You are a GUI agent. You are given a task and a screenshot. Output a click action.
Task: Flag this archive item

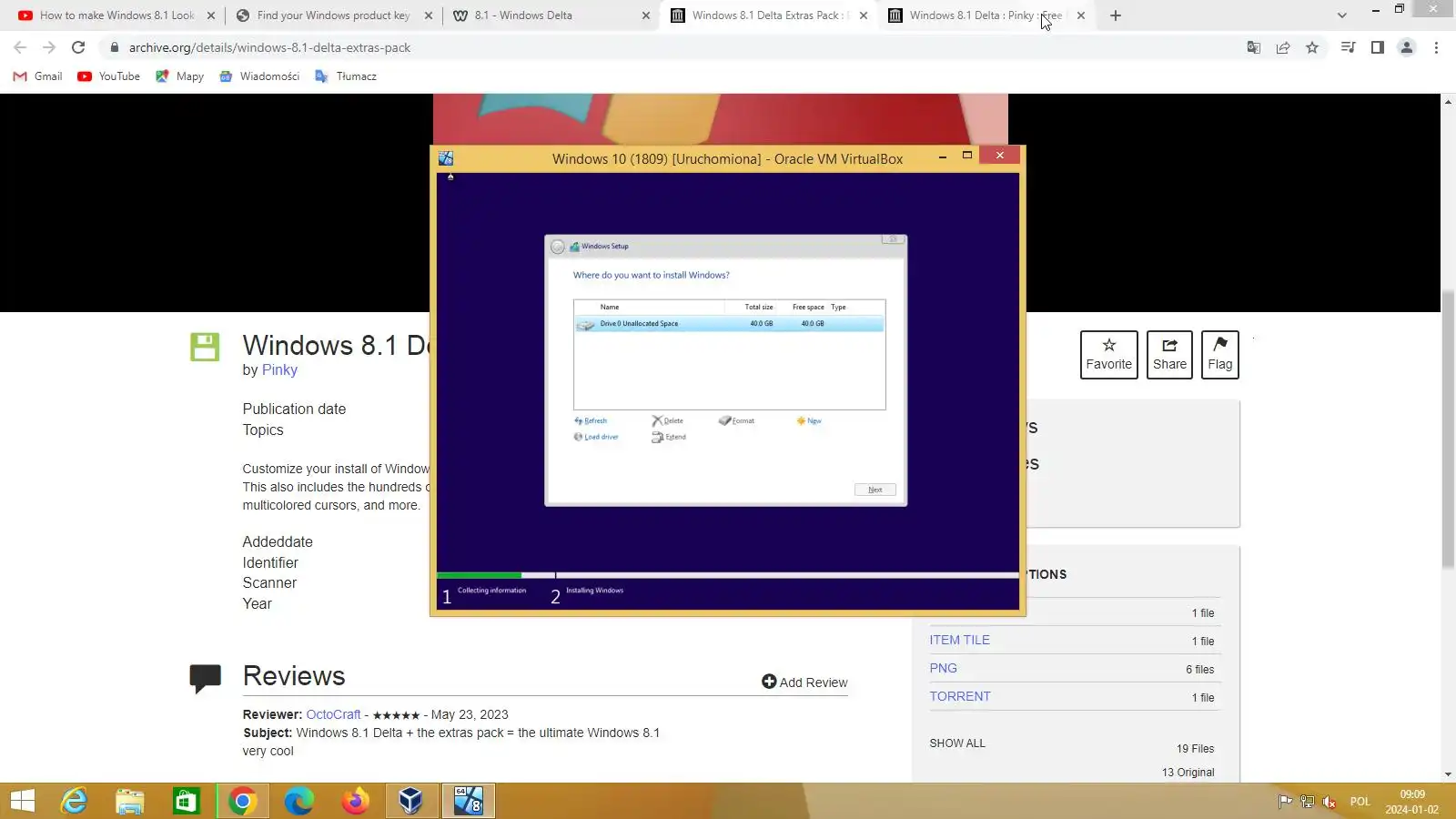pyautogui.click(x=1220, y=355)
